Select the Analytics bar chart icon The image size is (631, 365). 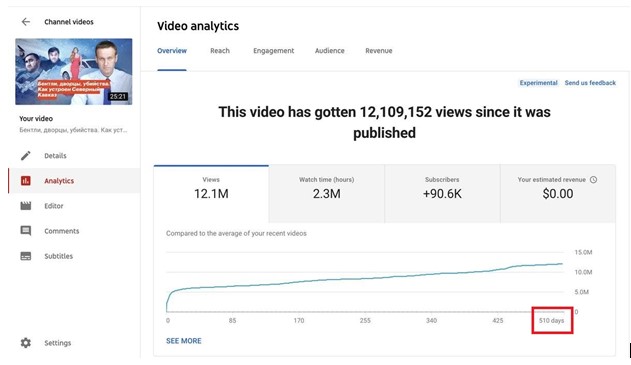tap(26, 181)
